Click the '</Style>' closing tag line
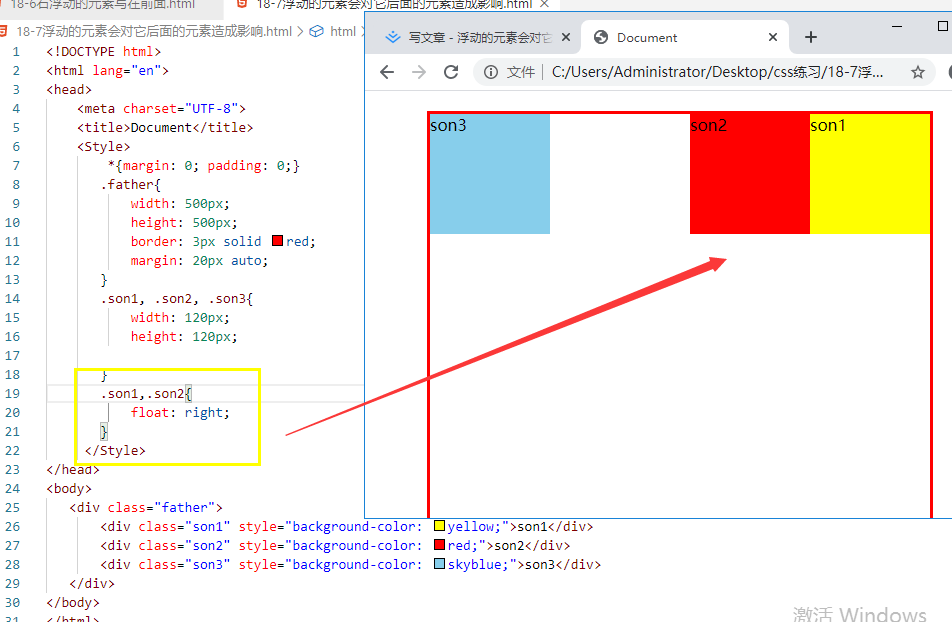Image resolution: width=952 pixels, height=622 pixels. [115, 451]
